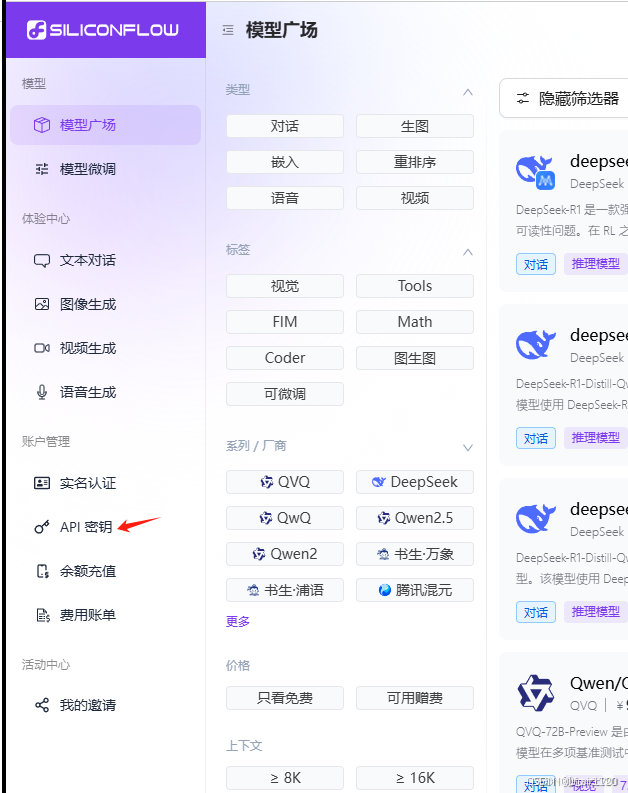
Task: Open the API 密钥 page
Action: 105,527
